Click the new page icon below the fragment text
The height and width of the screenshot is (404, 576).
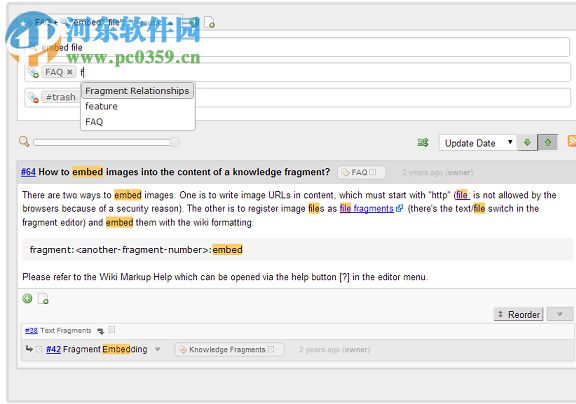coord(43,299)
